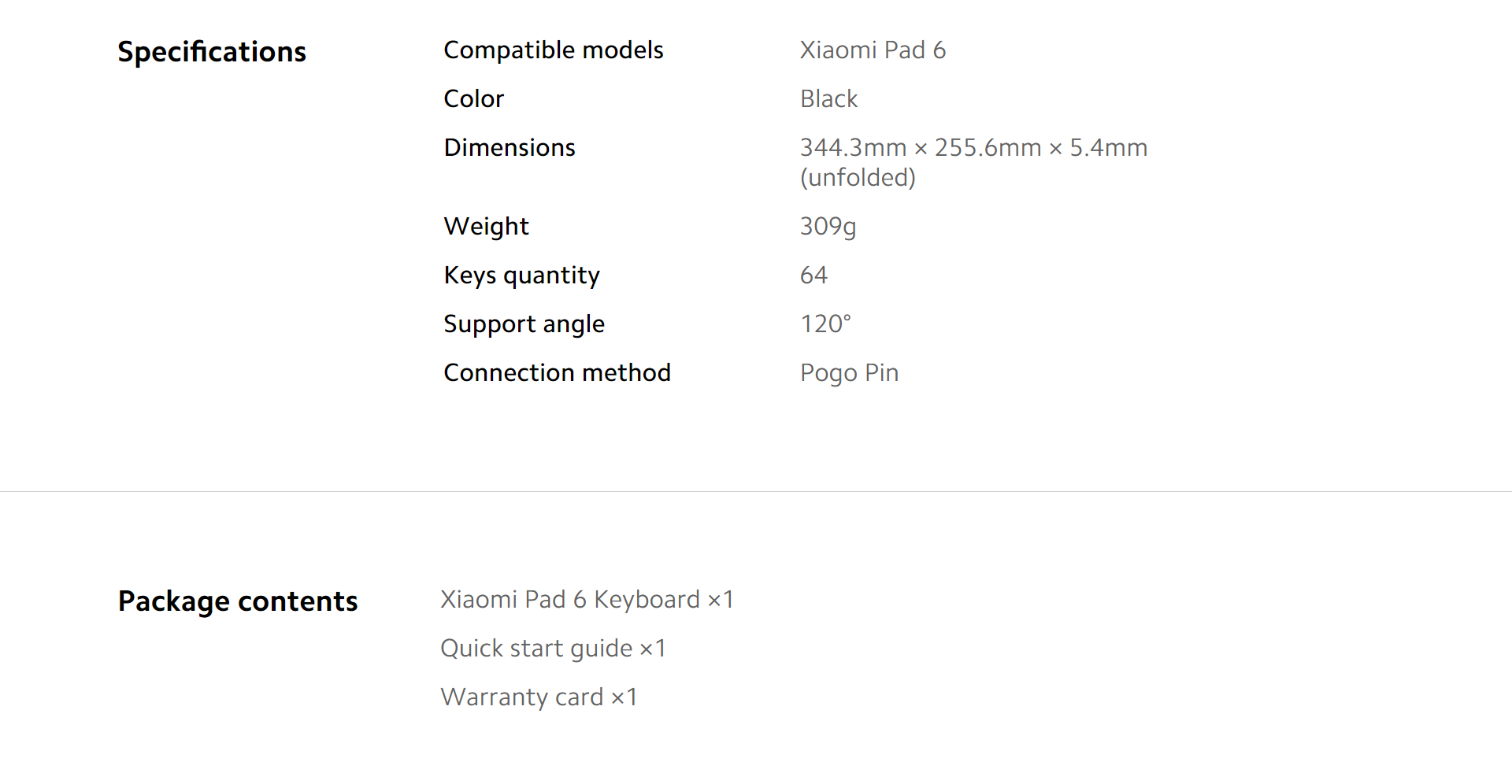Click Warranty card ×1 item
1512x784 pixels.
click(x=539, y=697)
